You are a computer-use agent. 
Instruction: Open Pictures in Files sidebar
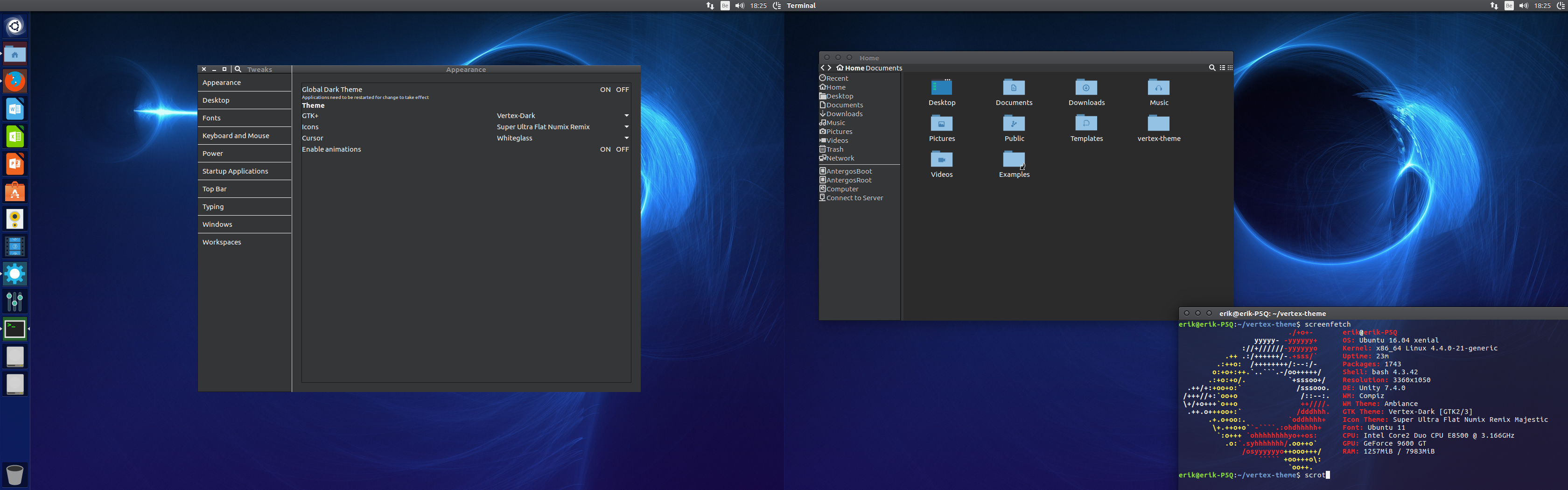[859, 132]
